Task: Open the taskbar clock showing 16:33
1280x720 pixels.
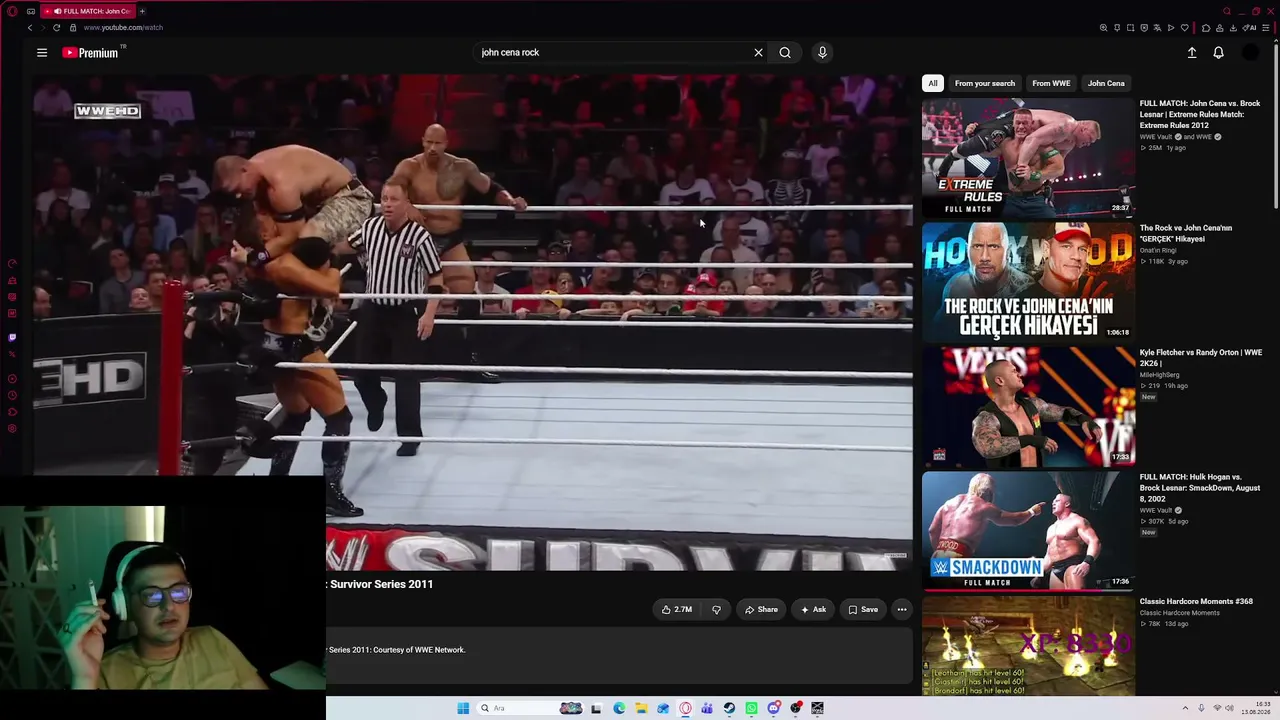Action: [x=1256, y=708]
